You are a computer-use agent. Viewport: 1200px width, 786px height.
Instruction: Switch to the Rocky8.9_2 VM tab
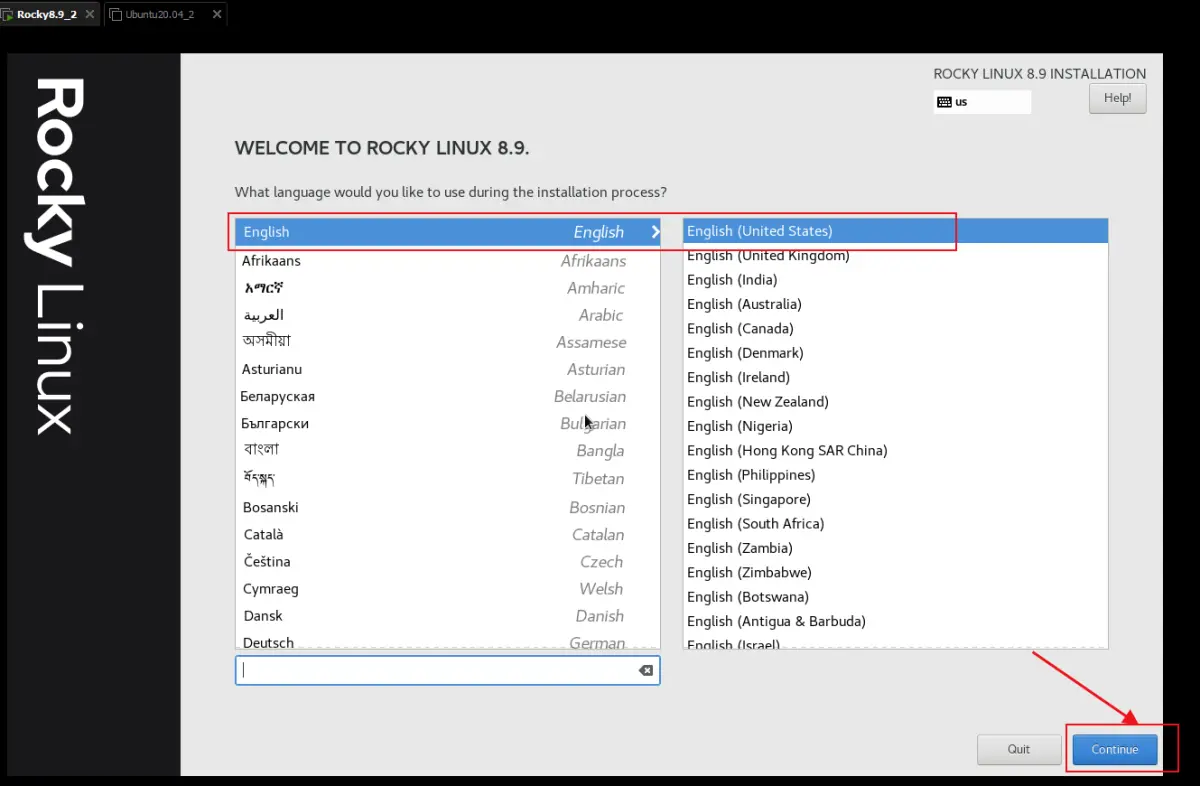pyautogui.click(x=49, y=14)
